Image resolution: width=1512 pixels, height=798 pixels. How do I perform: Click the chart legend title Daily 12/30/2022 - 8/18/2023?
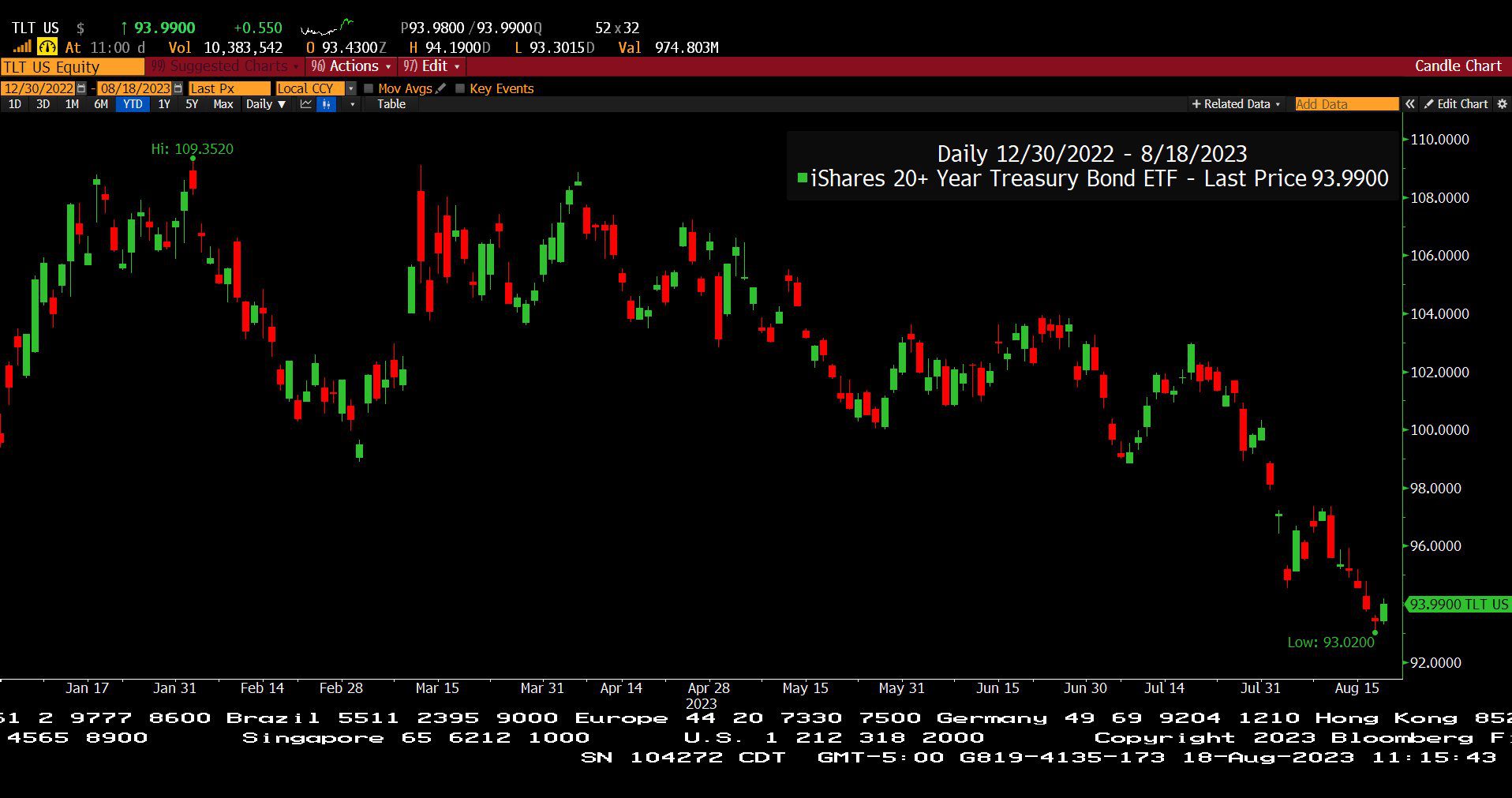pos(1092,153)
